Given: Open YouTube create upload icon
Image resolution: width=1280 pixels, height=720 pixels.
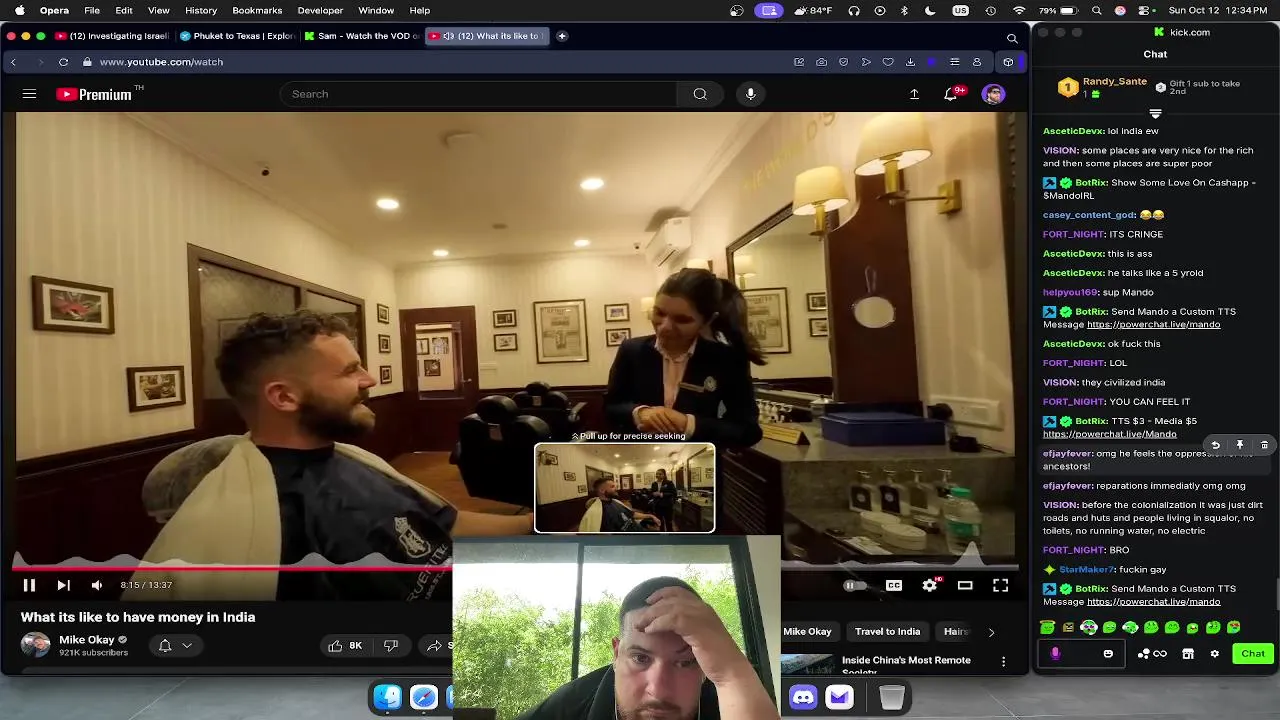Looking at the screenshot, I should [x=914, y=94].
